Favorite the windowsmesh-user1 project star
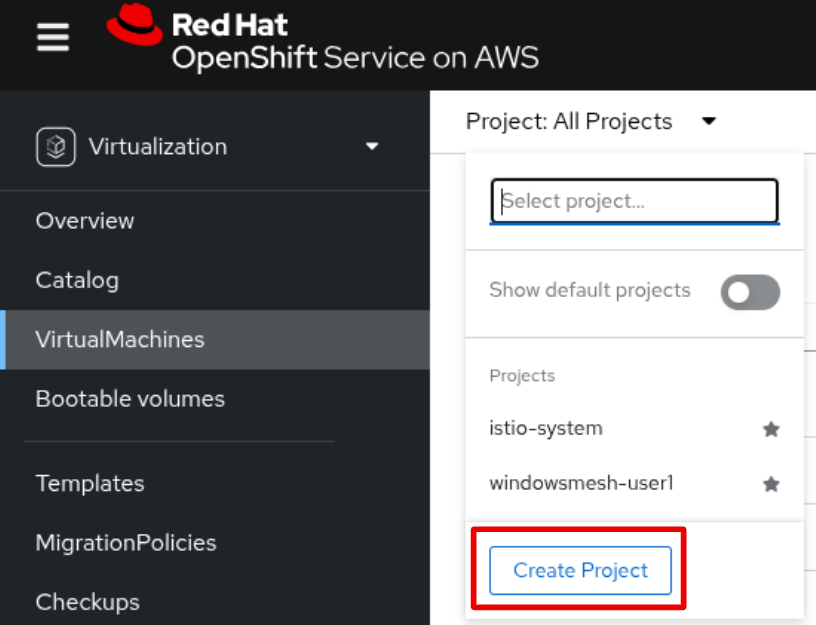This screenshot has width=816, height=625. pos(771,484)
